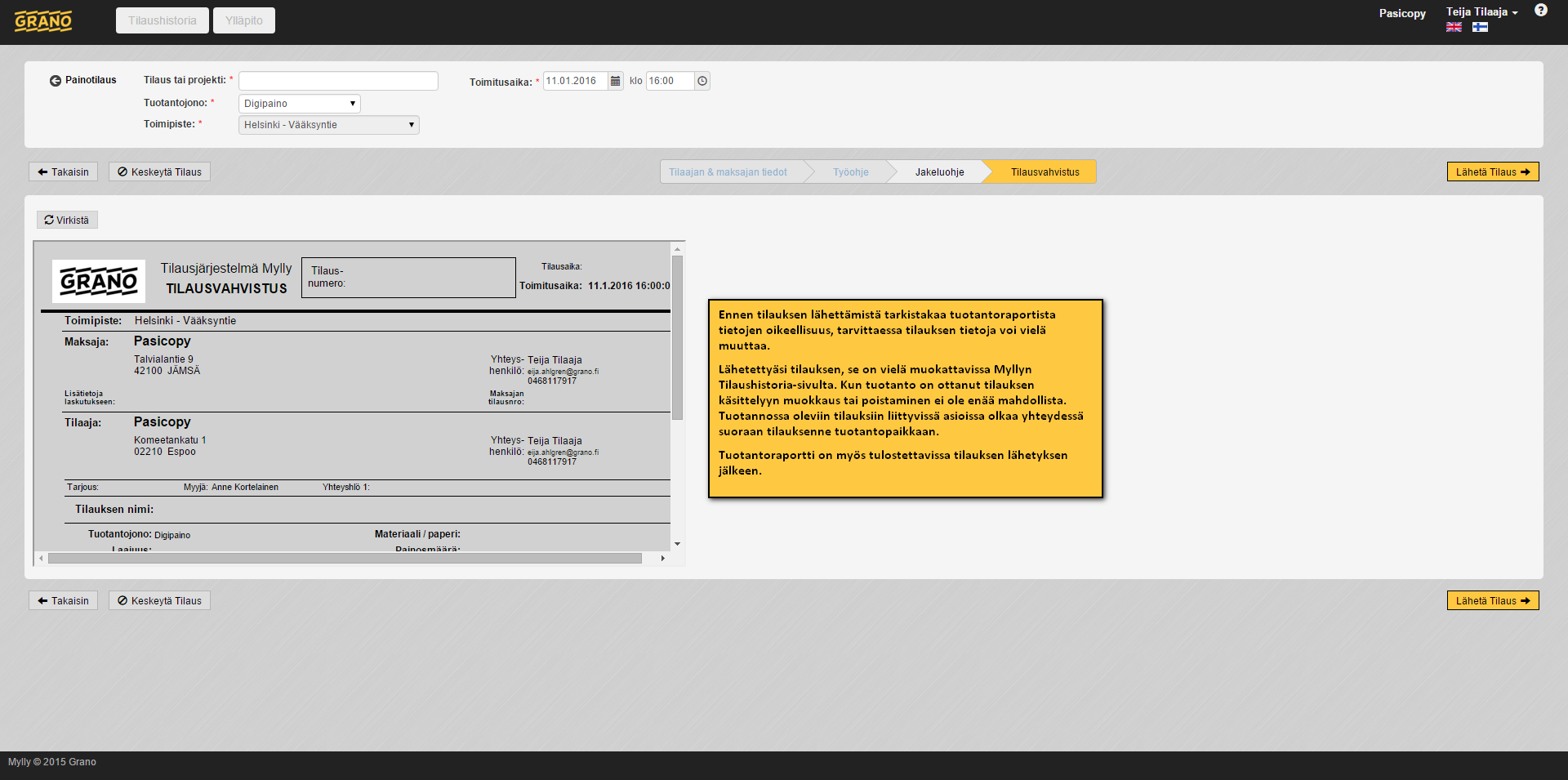Select Tilaajan & maksajan tiedot step
The image size is (1568, 780).
[728, 172]
